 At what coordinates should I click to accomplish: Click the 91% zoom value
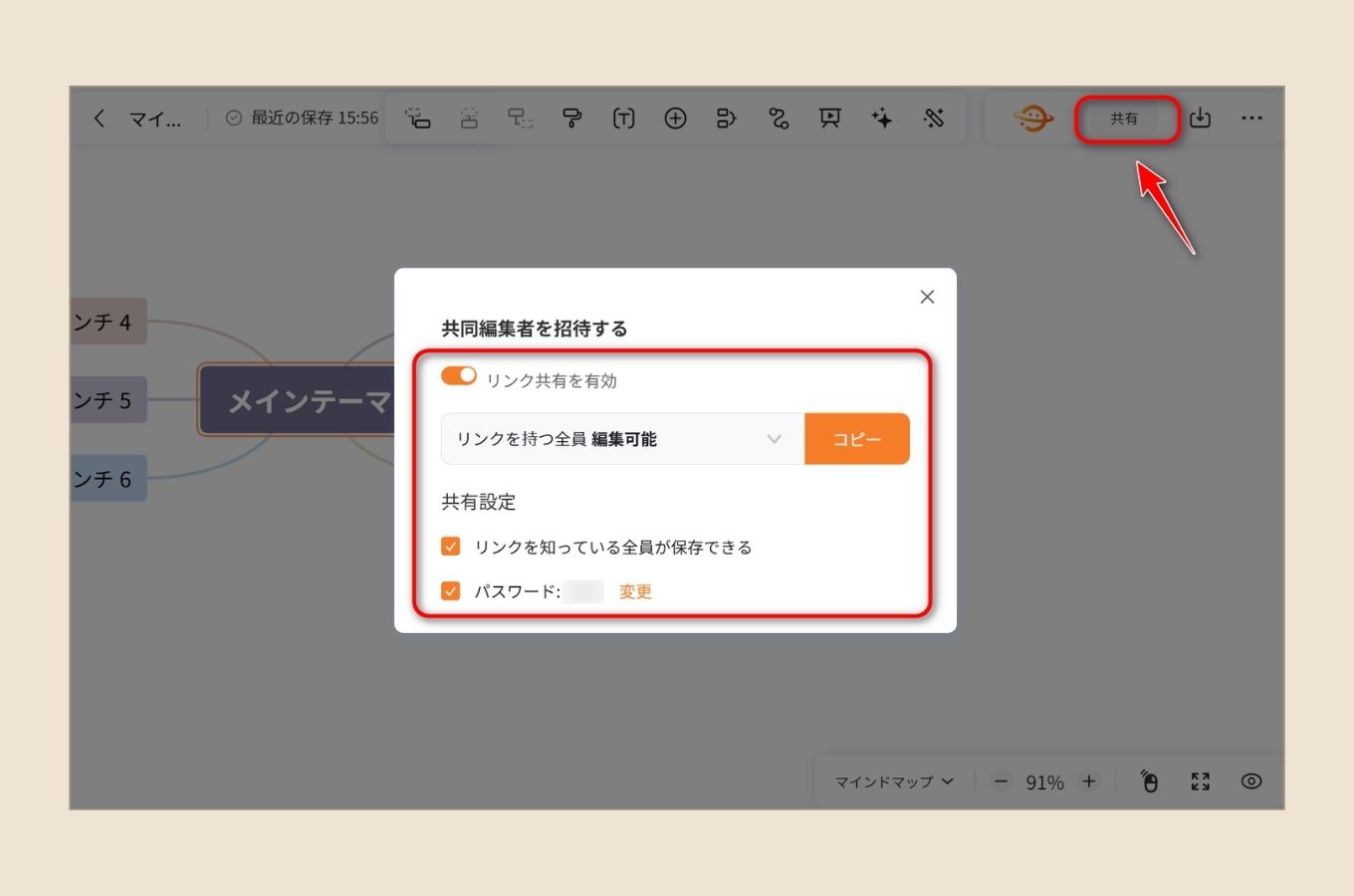pos(1045,783)
